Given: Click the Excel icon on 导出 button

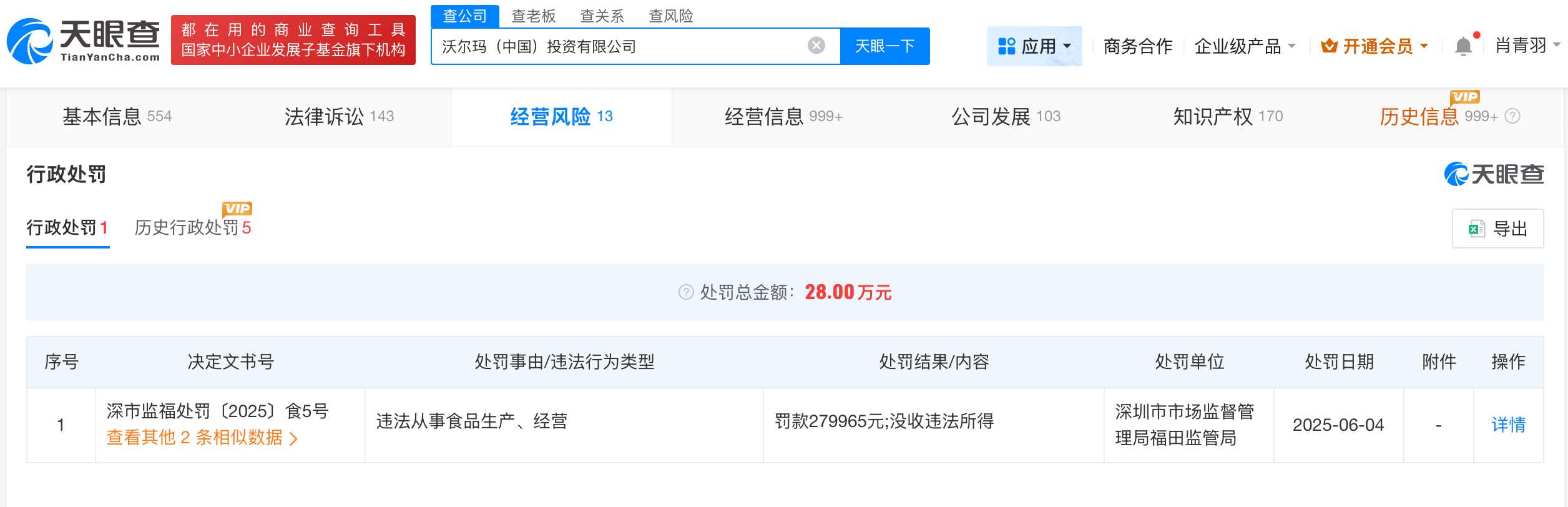Looking at the screenshot, I should [x=1476, y=229].
